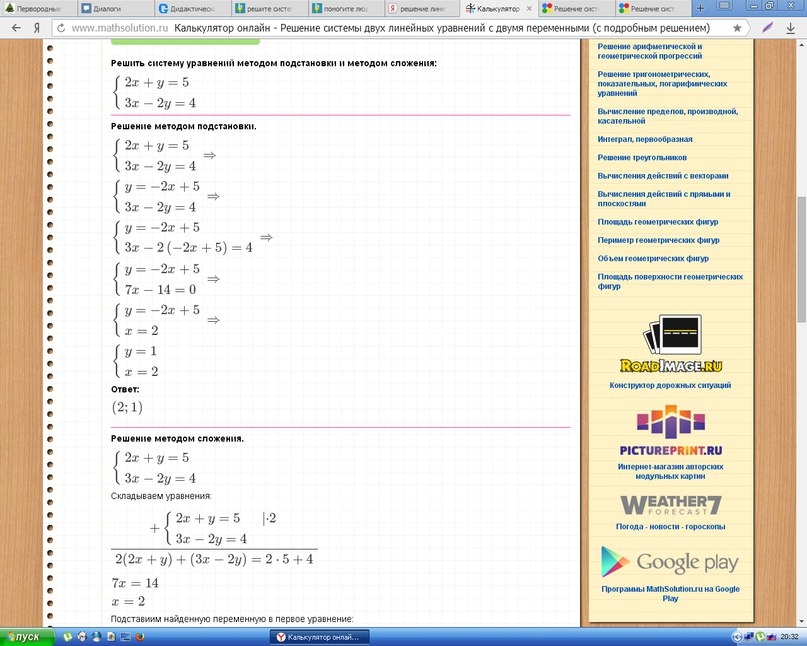This screenshot has width=807, height=646.
Task: Open link 'Периметр геометрических фигур'
Action: click(658, 240)
